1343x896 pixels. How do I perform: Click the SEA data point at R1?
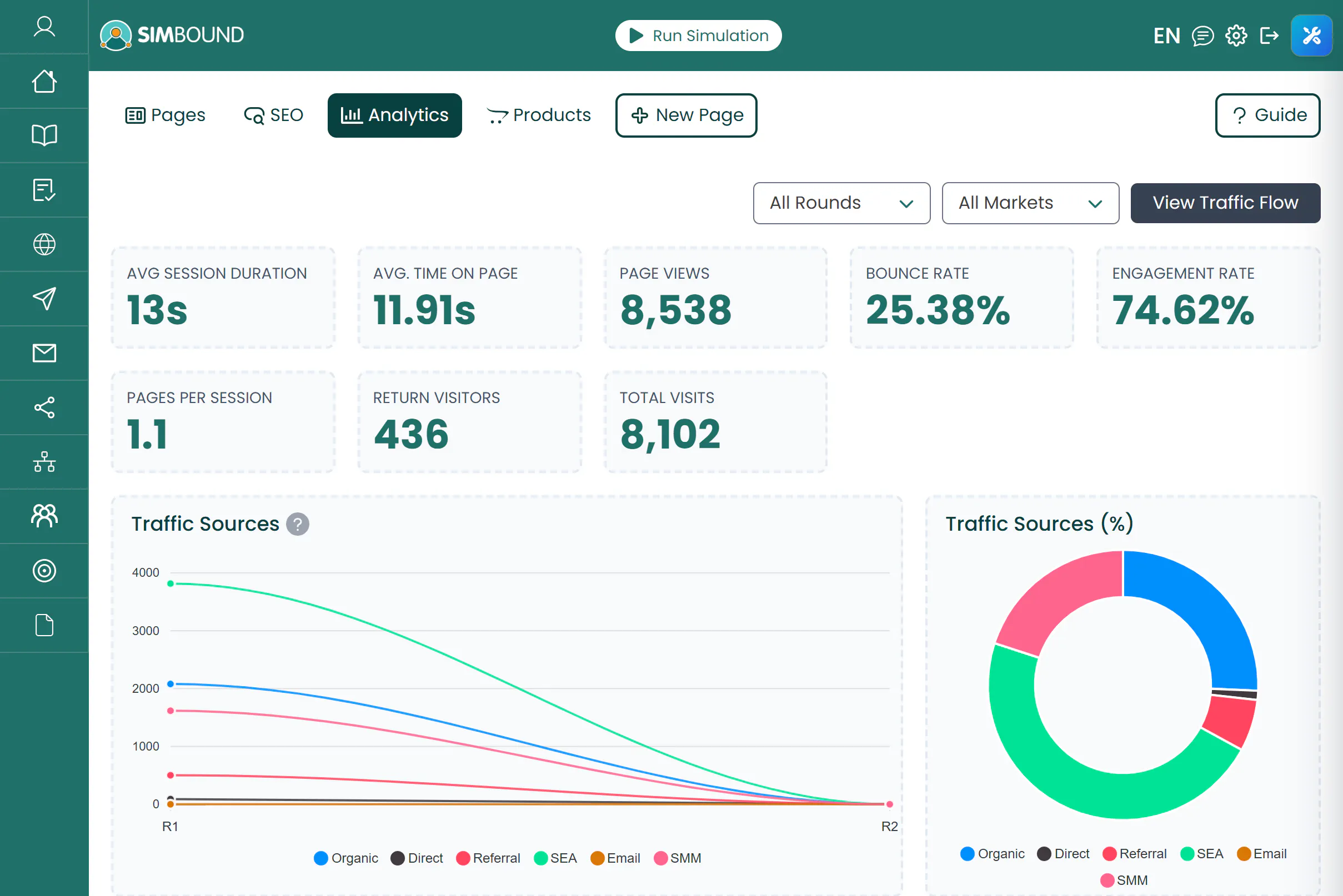171,584
